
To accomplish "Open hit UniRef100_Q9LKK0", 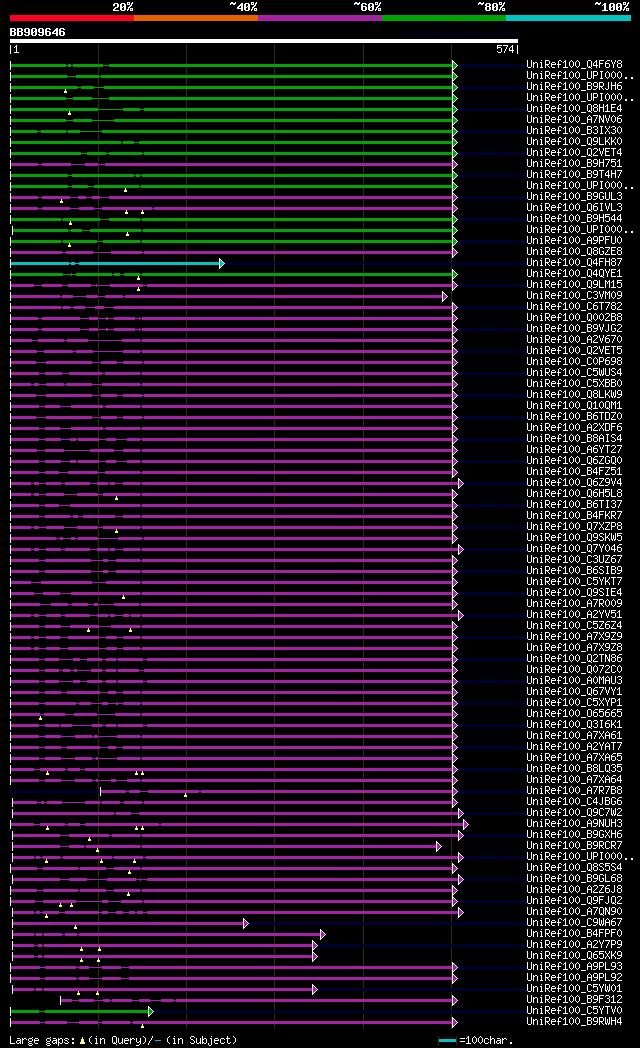I will pos(574,142).
